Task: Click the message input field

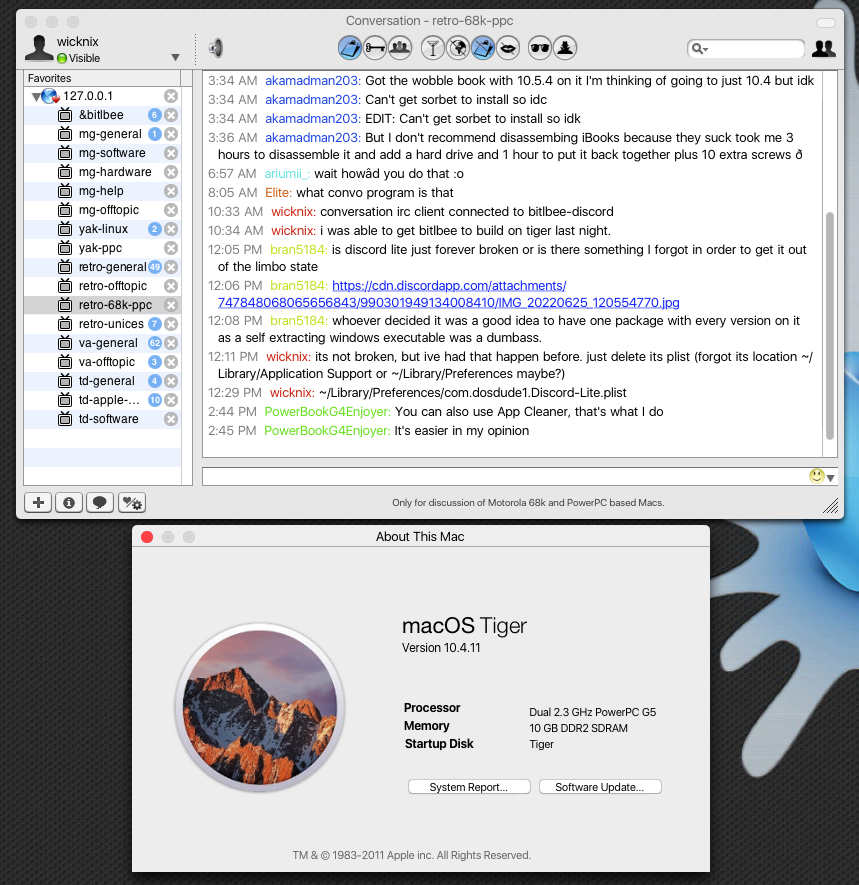Action: (505, 476)
